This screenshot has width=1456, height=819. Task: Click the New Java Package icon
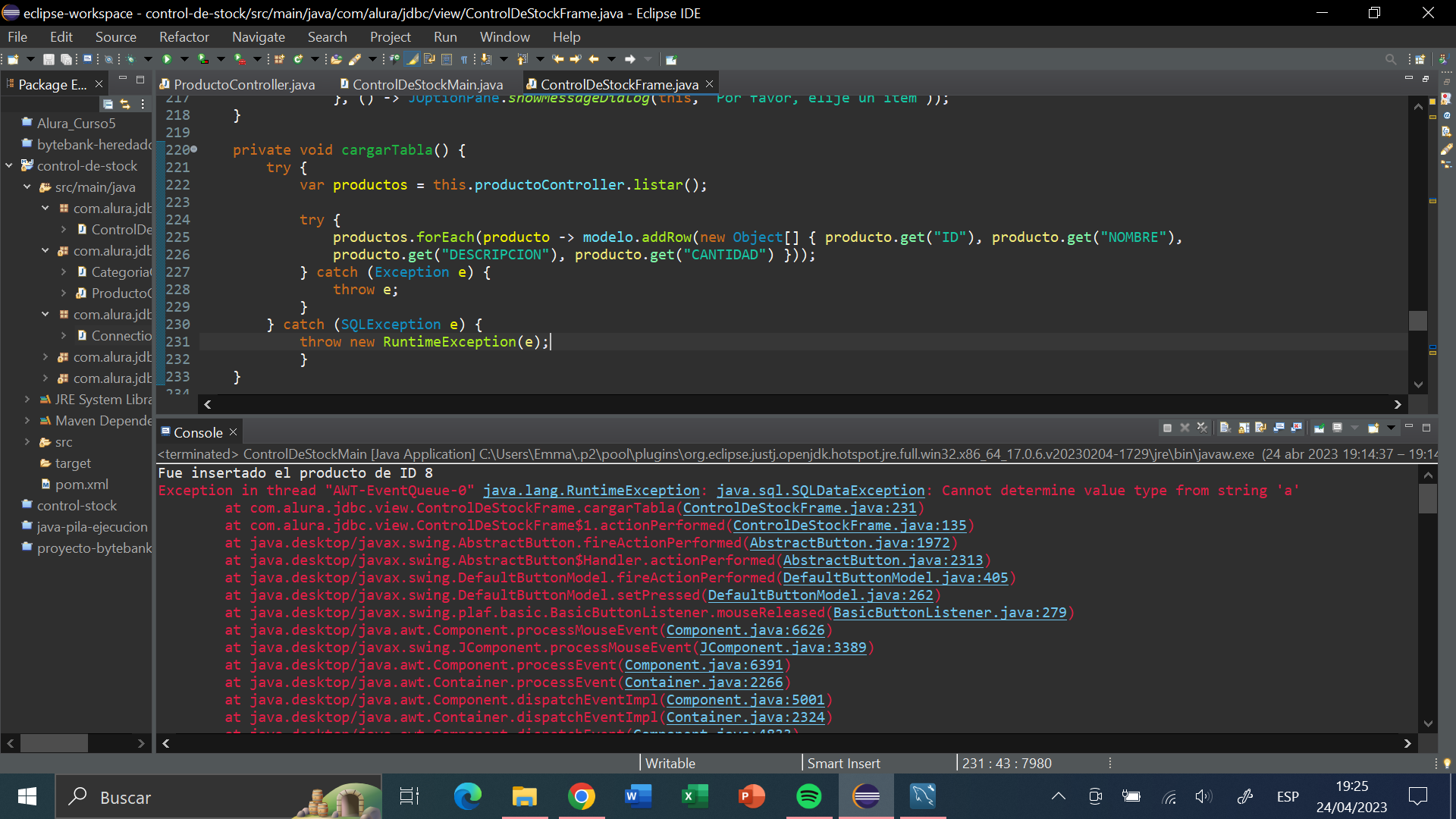click(x=279, y=59)
